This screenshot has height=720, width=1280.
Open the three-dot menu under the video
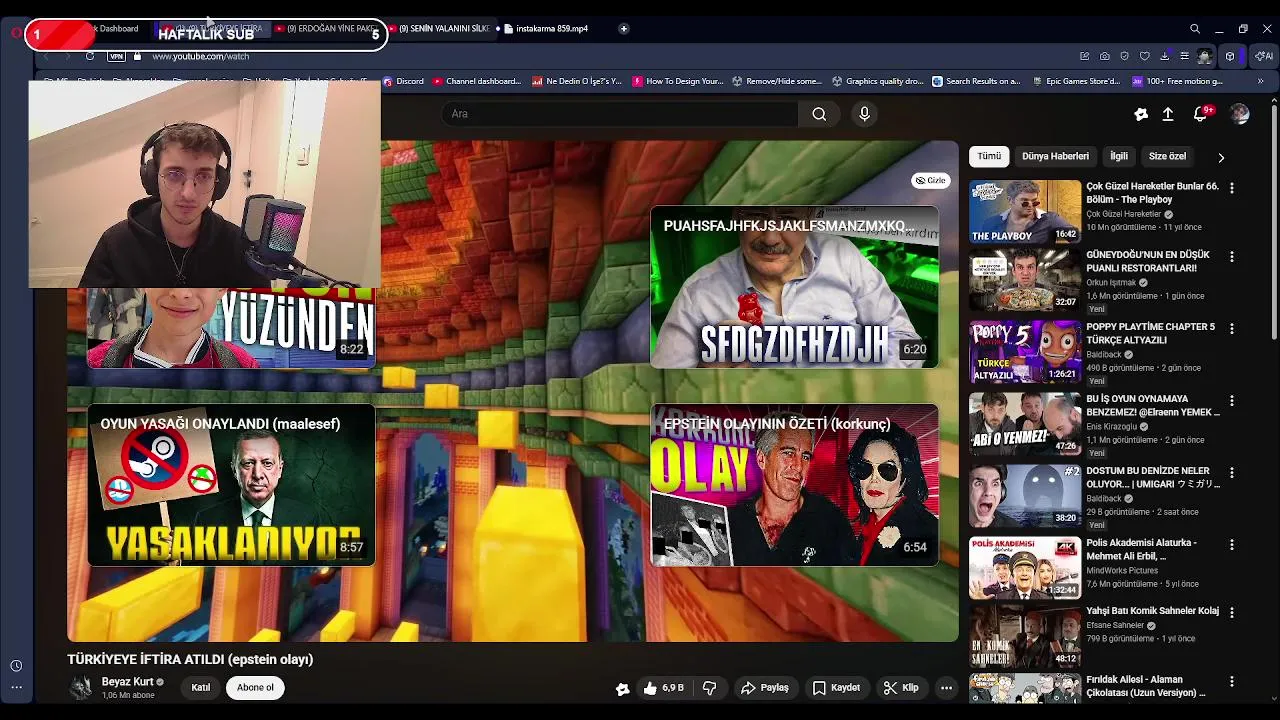pyautogui.click(x=946, y=688)
